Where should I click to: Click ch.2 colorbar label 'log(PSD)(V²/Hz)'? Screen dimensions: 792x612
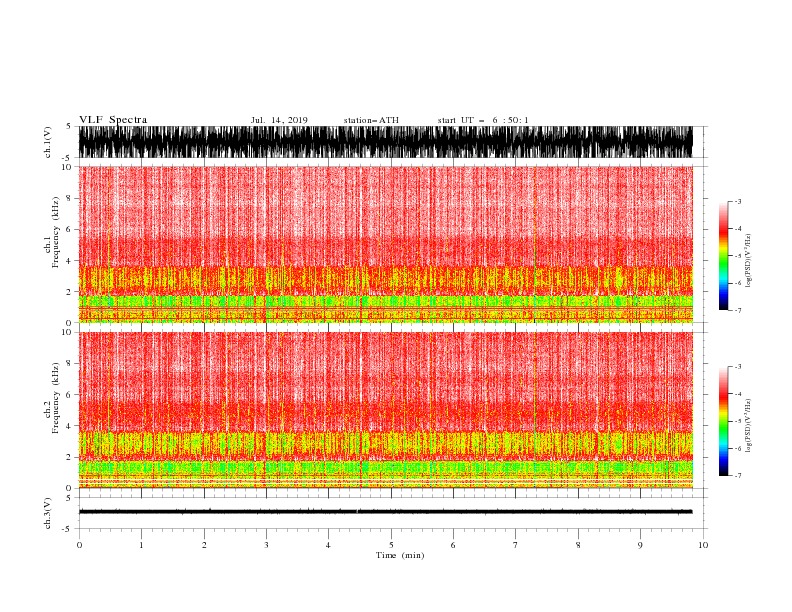tap(749, 425)
